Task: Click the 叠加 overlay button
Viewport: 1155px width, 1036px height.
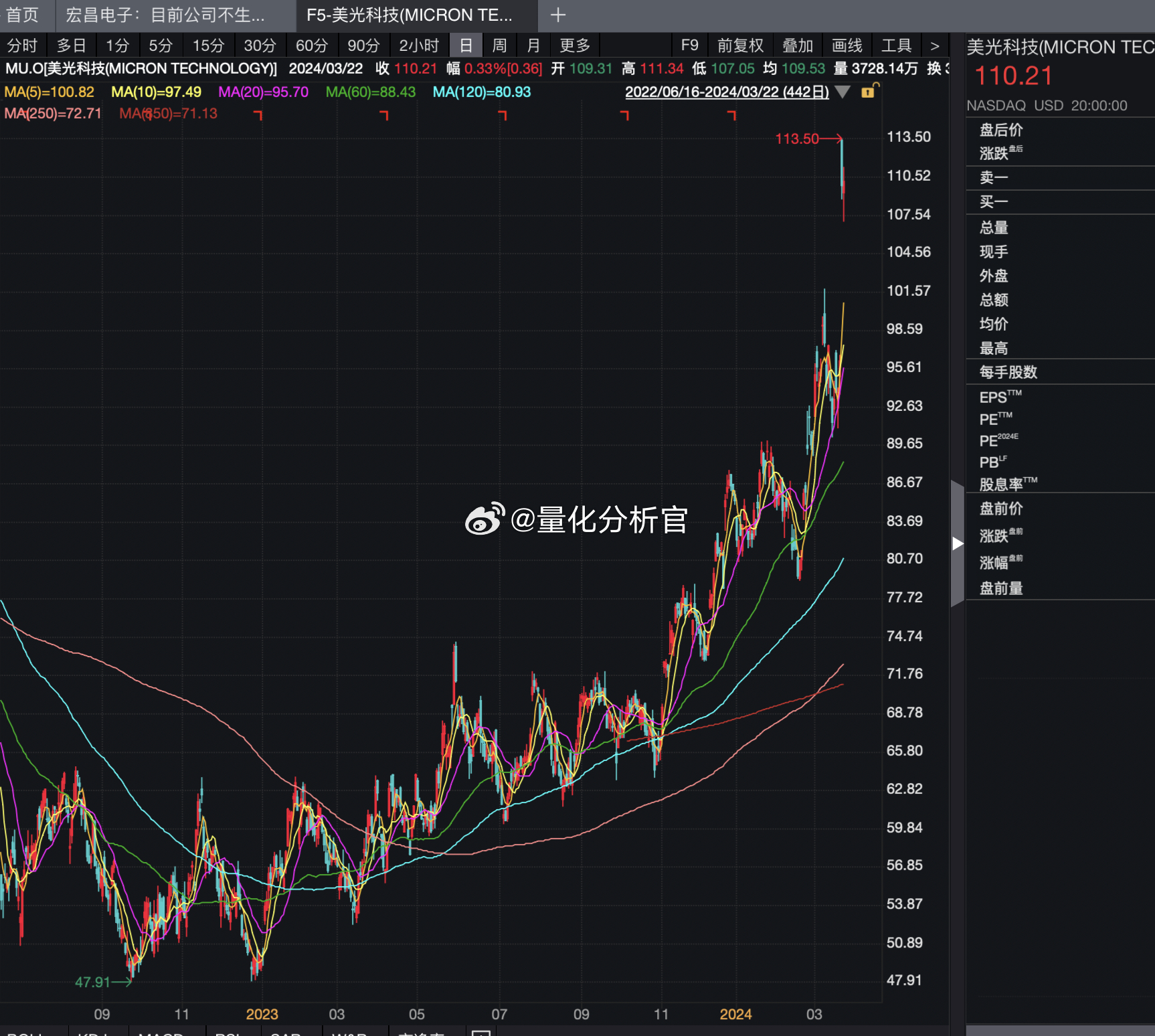Action: point(798,46)
